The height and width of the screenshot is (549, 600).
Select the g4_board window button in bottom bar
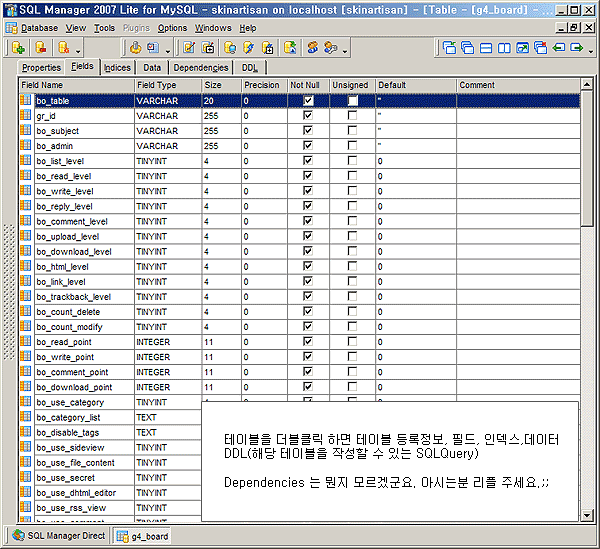(142, 536)
